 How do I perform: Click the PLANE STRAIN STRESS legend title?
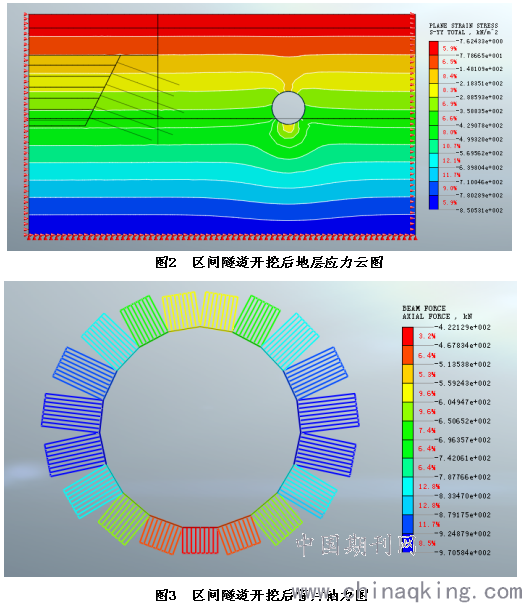click(464, 25)
